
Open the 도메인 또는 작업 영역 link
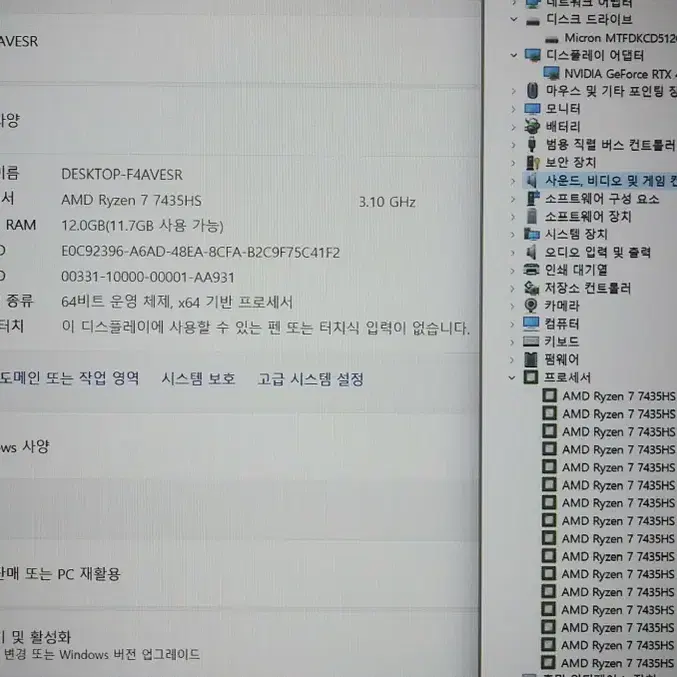point(70,378)
